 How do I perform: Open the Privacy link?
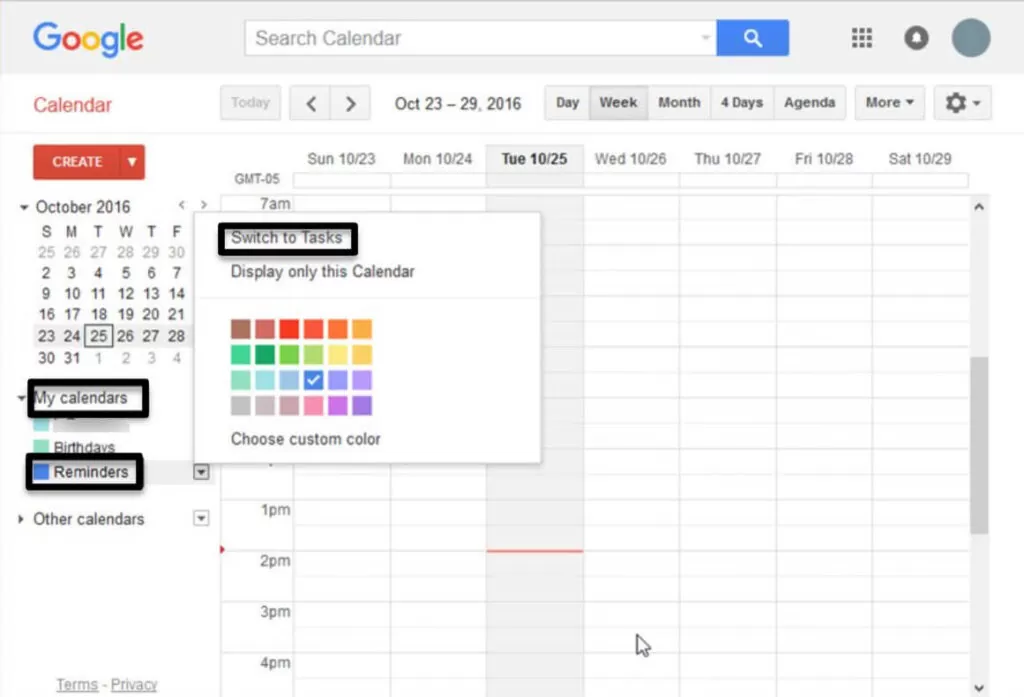pyautogui.click(x=134, y=685)
